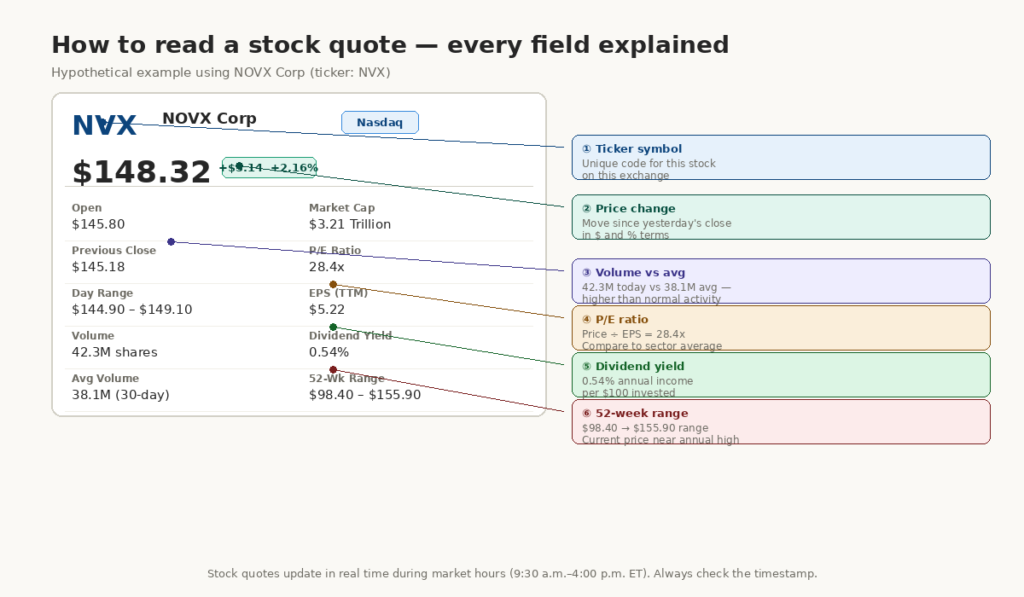
Task: Click the Avg Volume field label
Action: [x=105, y=378]
